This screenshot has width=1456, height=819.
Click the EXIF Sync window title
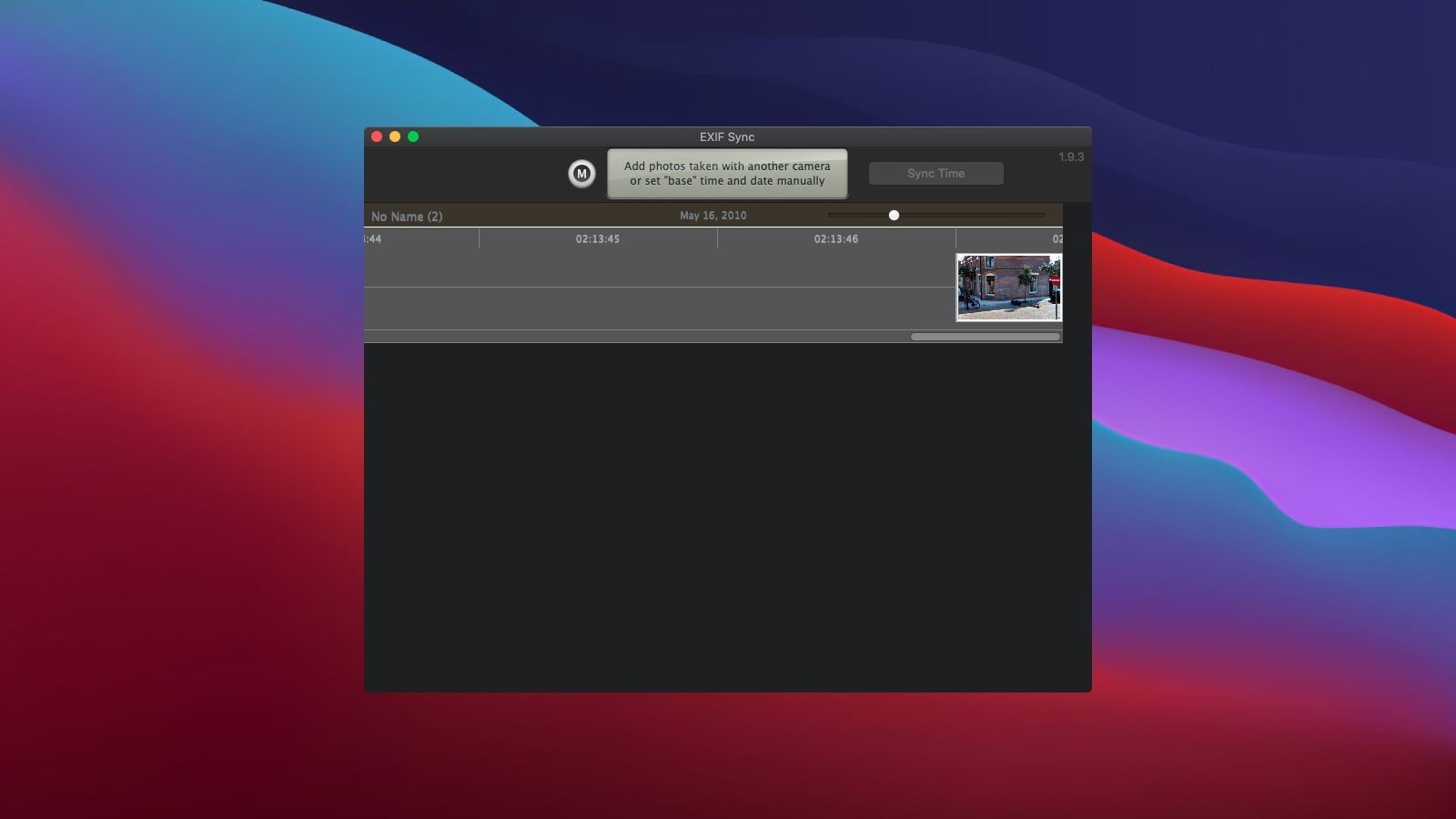pos(726,136)
